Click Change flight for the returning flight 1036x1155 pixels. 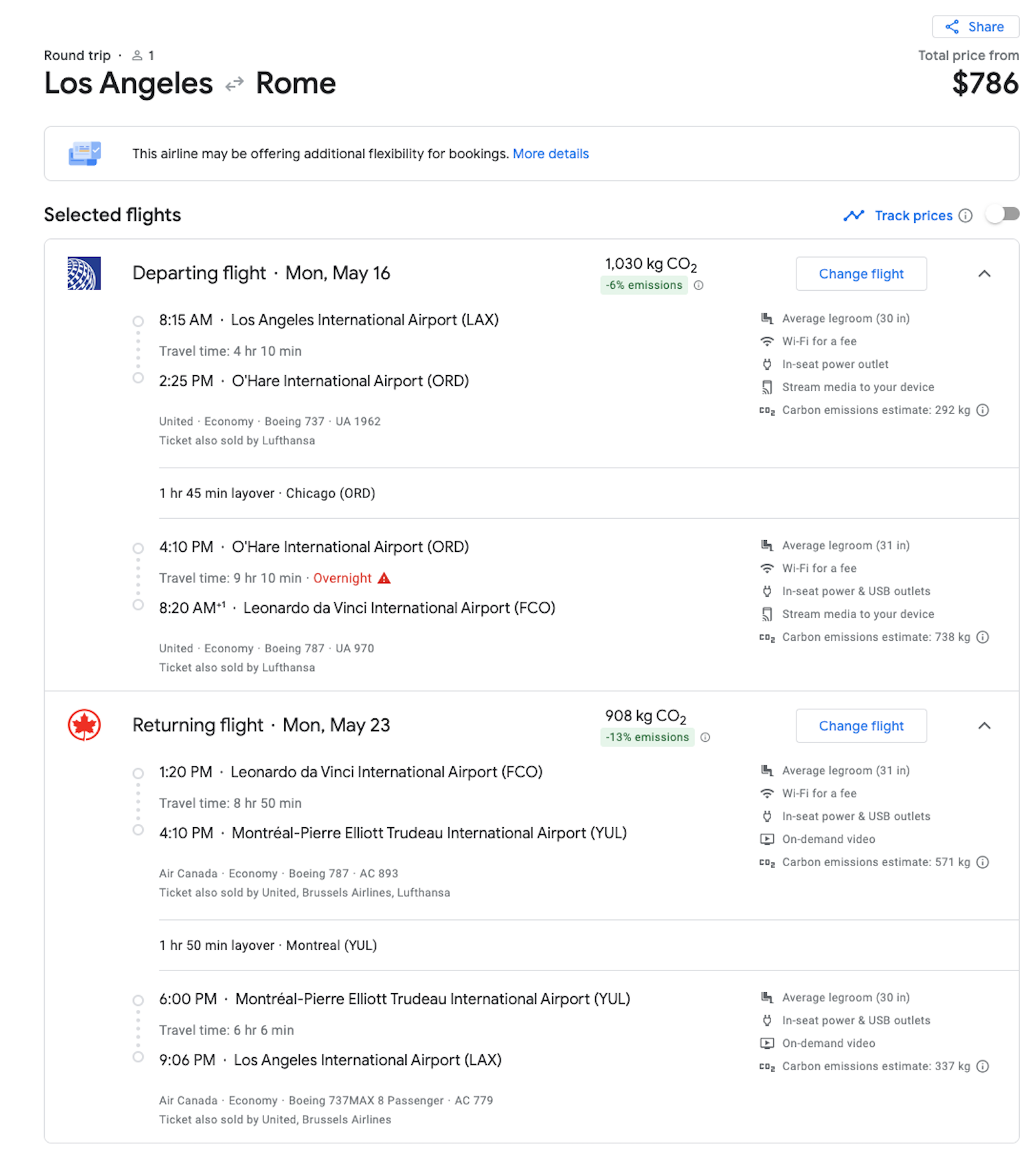[861, 726]
